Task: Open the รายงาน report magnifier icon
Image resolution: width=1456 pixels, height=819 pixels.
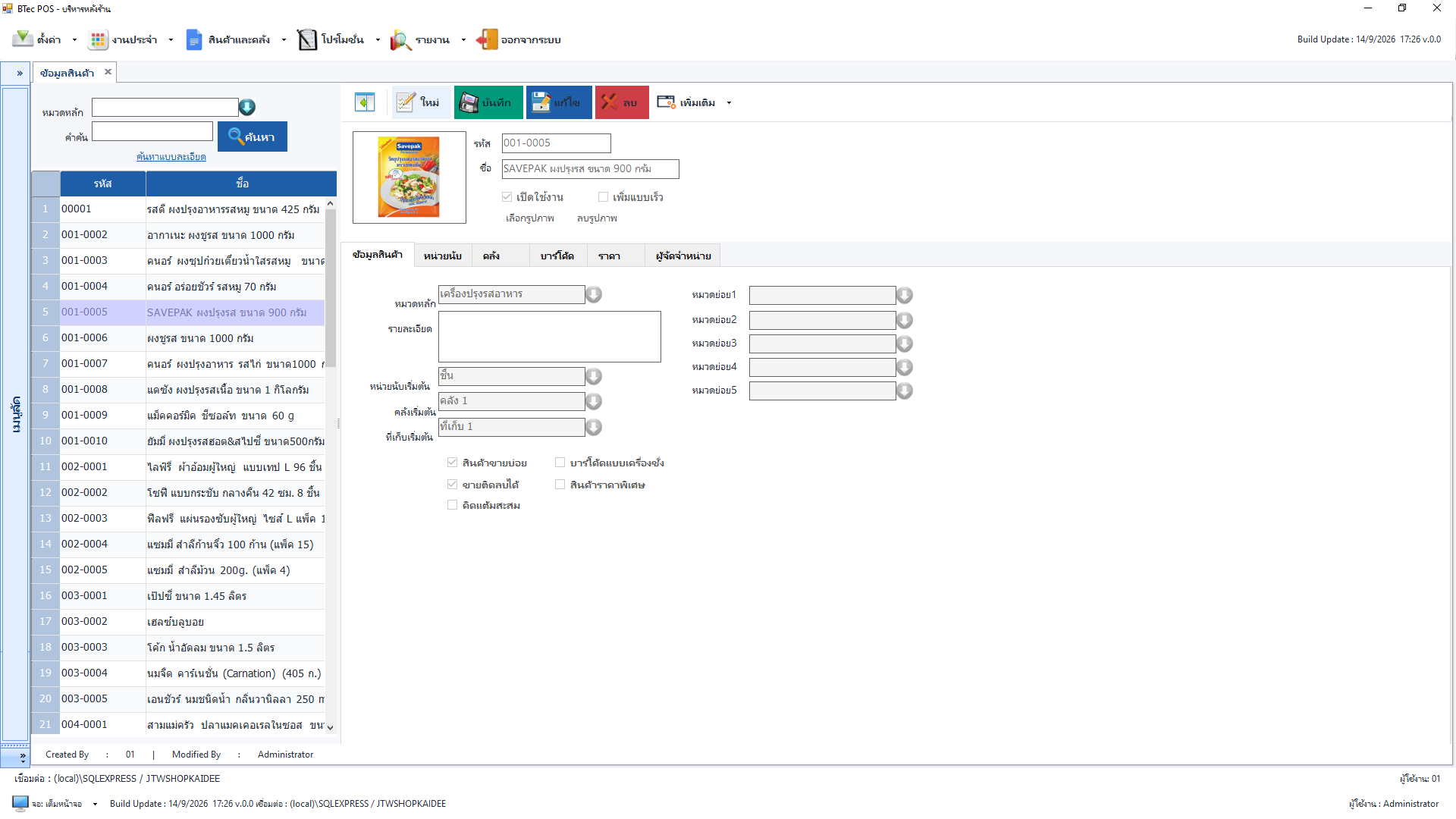Action: 400,39
